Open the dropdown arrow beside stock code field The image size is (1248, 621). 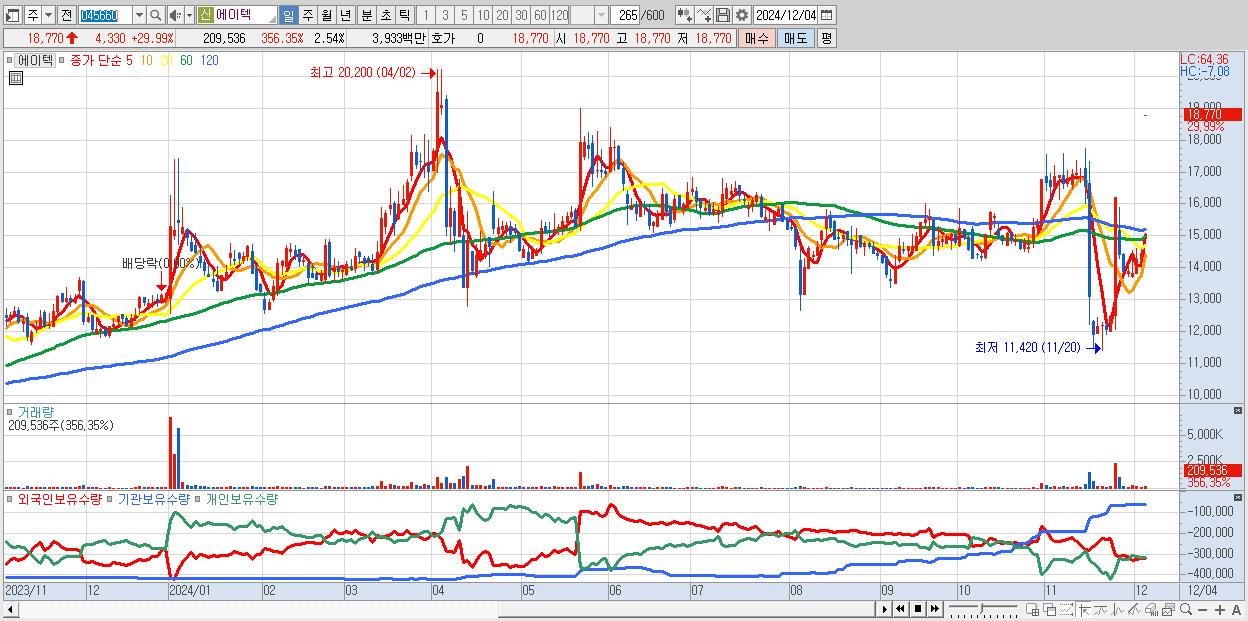point(139,15)
